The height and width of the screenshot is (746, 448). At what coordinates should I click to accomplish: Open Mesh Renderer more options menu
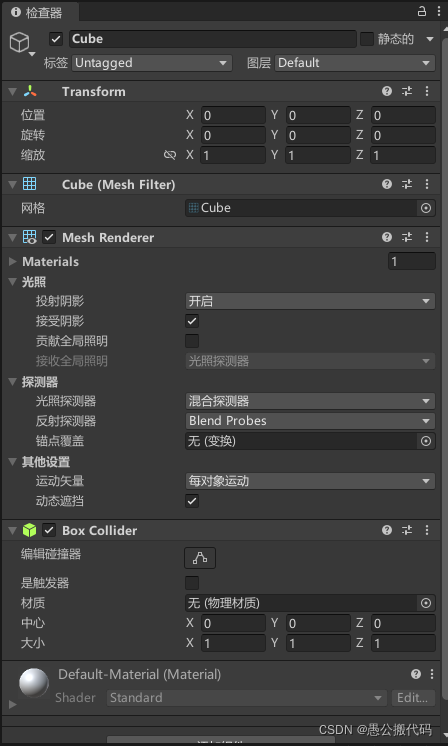point(427,237)
